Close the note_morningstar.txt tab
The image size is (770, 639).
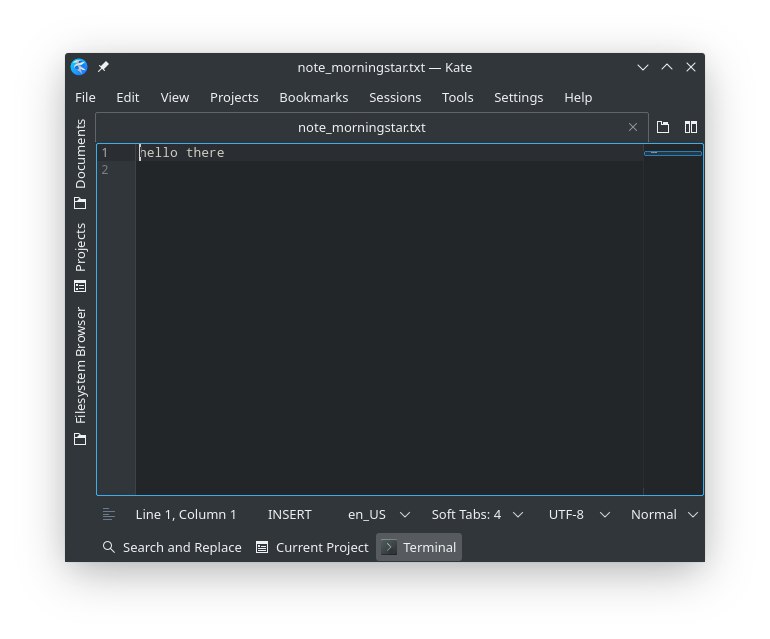632,128
